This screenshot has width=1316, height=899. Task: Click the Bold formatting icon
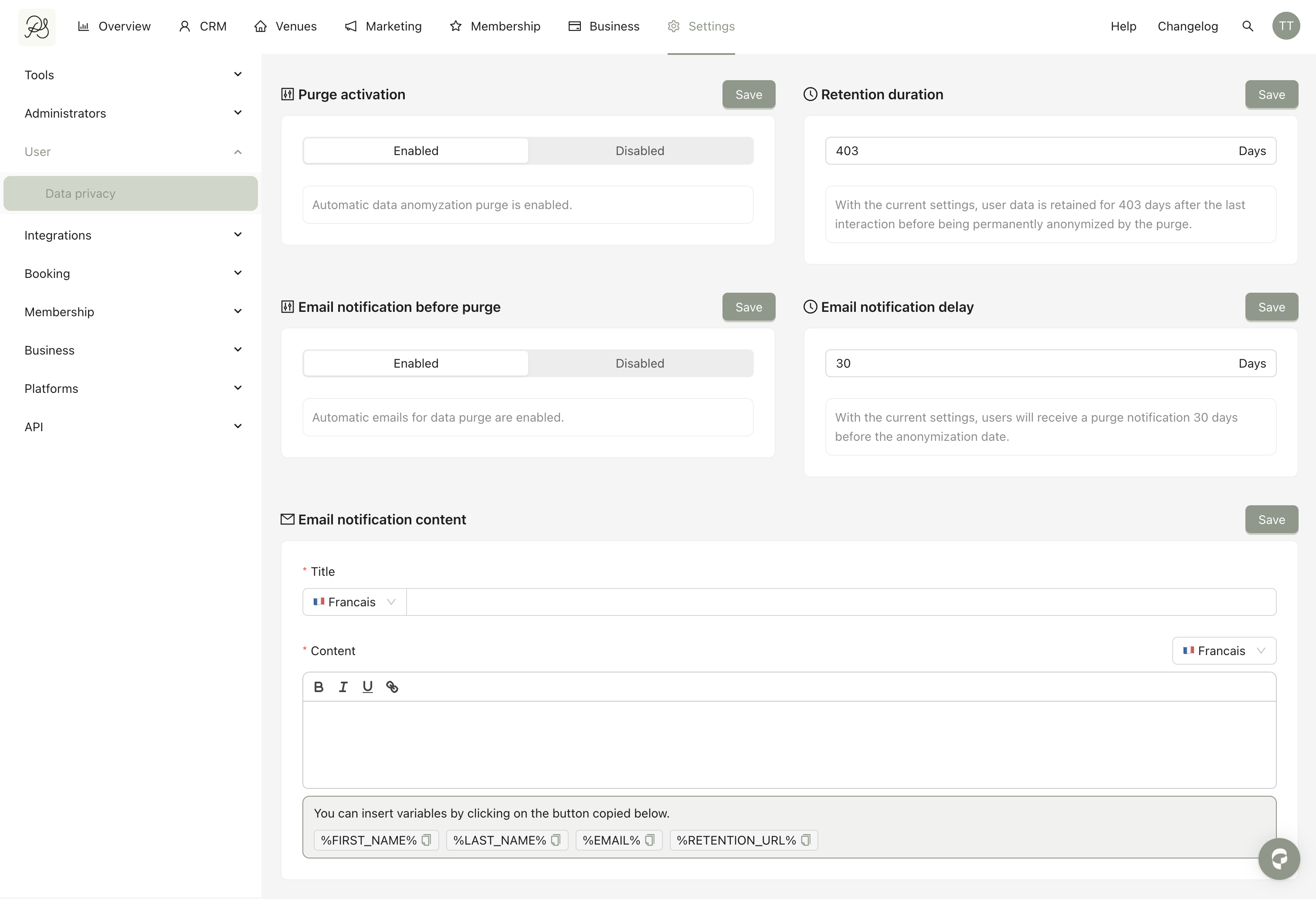pos(319,687)
